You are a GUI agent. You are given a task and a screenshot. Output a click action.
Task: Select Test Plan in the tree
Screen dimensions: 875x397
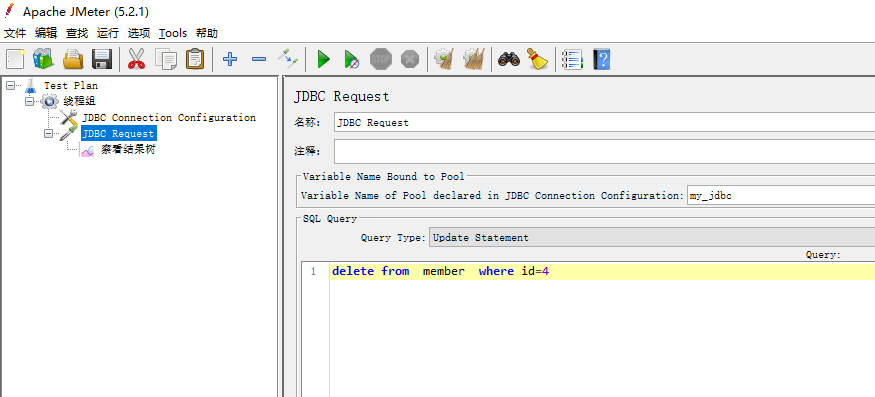71,85
